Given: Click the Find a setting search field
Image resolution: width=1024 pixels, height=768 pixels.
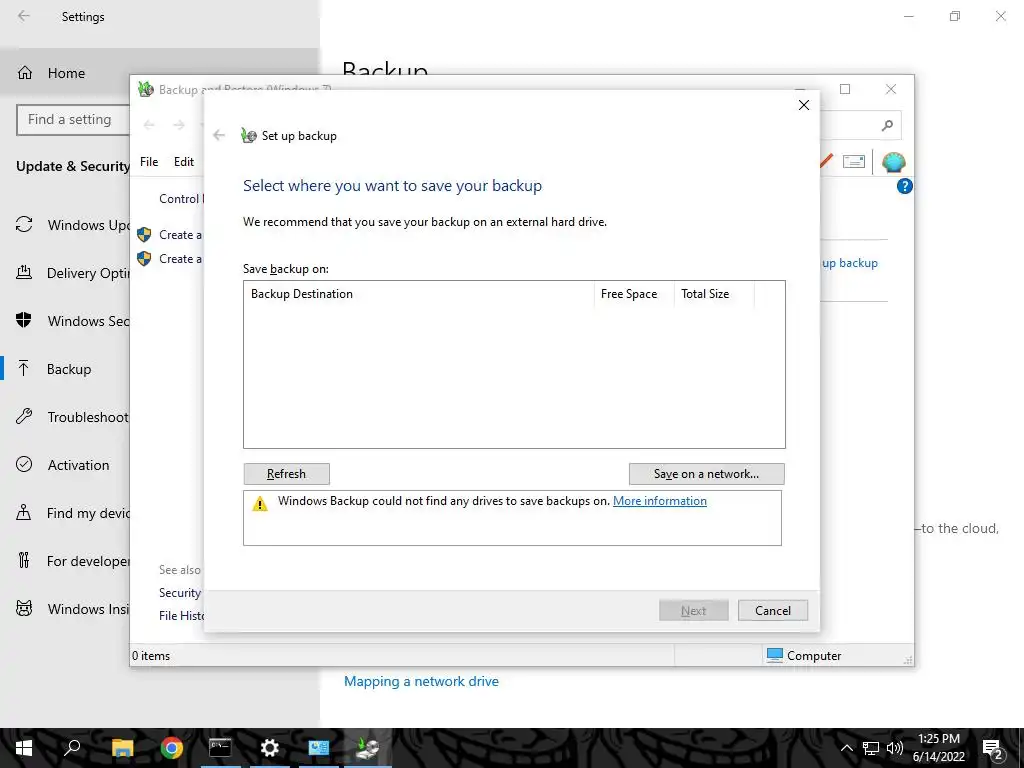Looking at the screenshot, I should coord(74,120).
